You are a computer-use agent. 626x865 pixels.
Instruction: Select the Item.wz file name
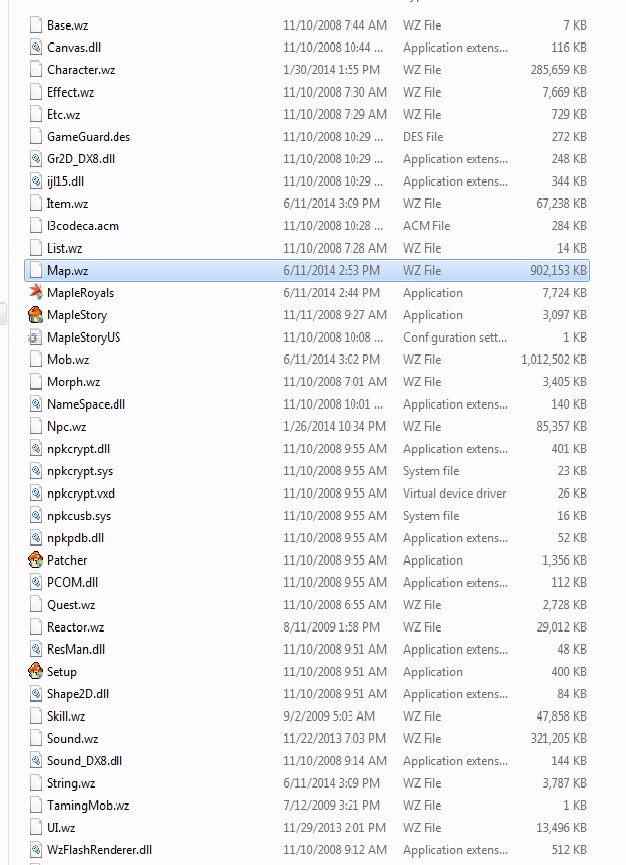pos(67,204)
